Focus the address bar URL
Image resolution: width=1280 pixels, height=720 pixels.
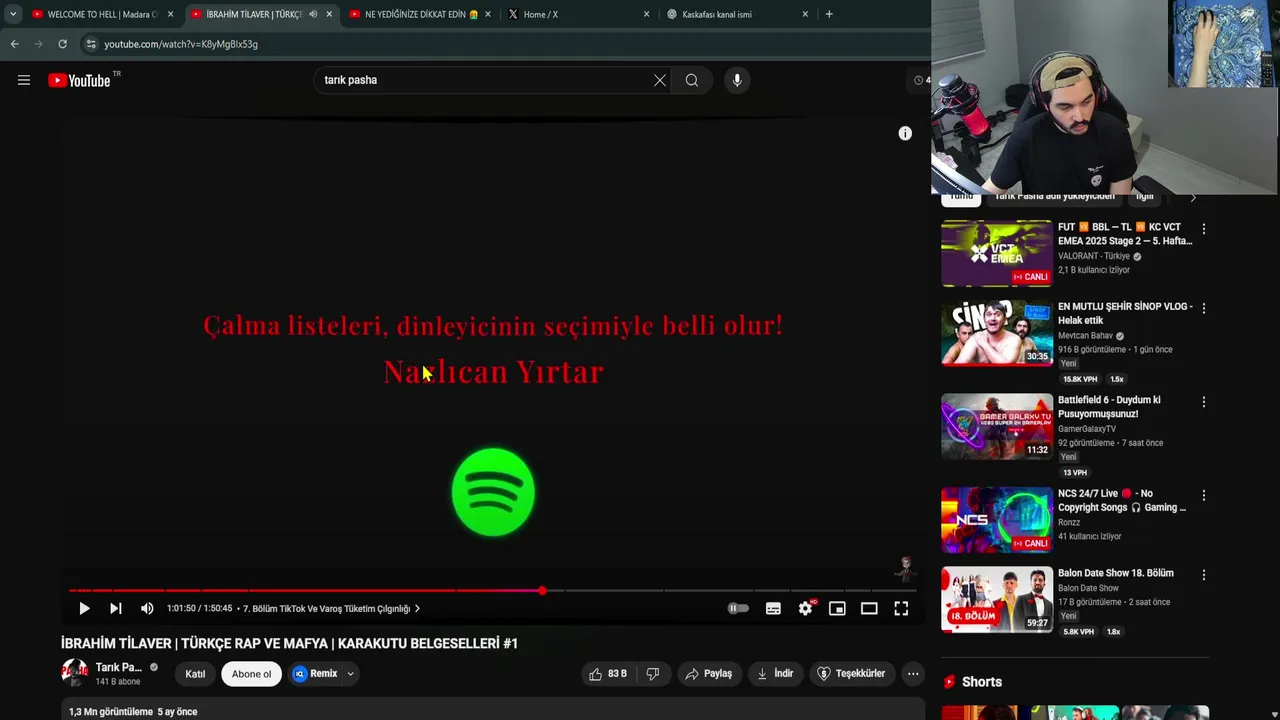point(181,44)
